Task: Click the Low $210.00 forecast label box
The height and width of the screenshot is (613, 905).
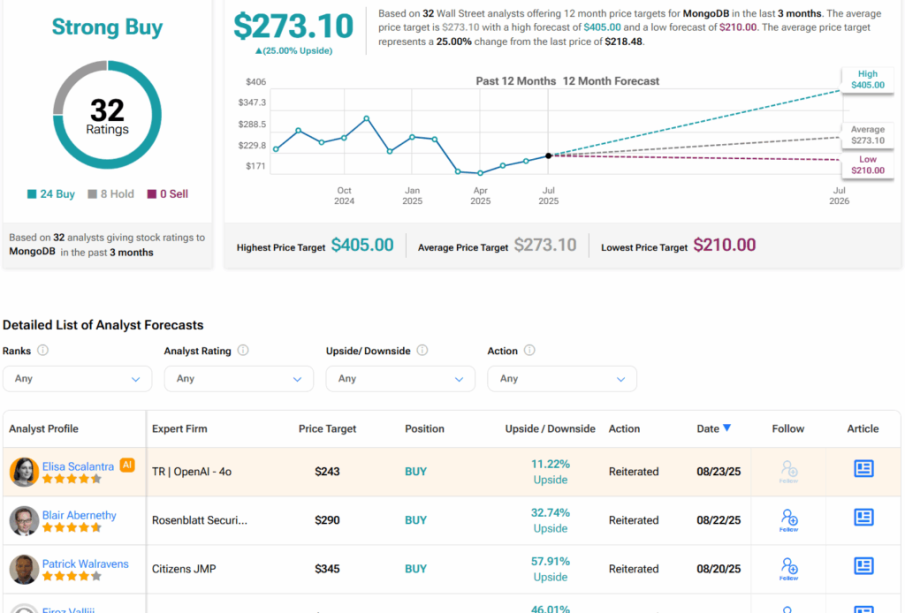Action: click(x=867, y=165)
